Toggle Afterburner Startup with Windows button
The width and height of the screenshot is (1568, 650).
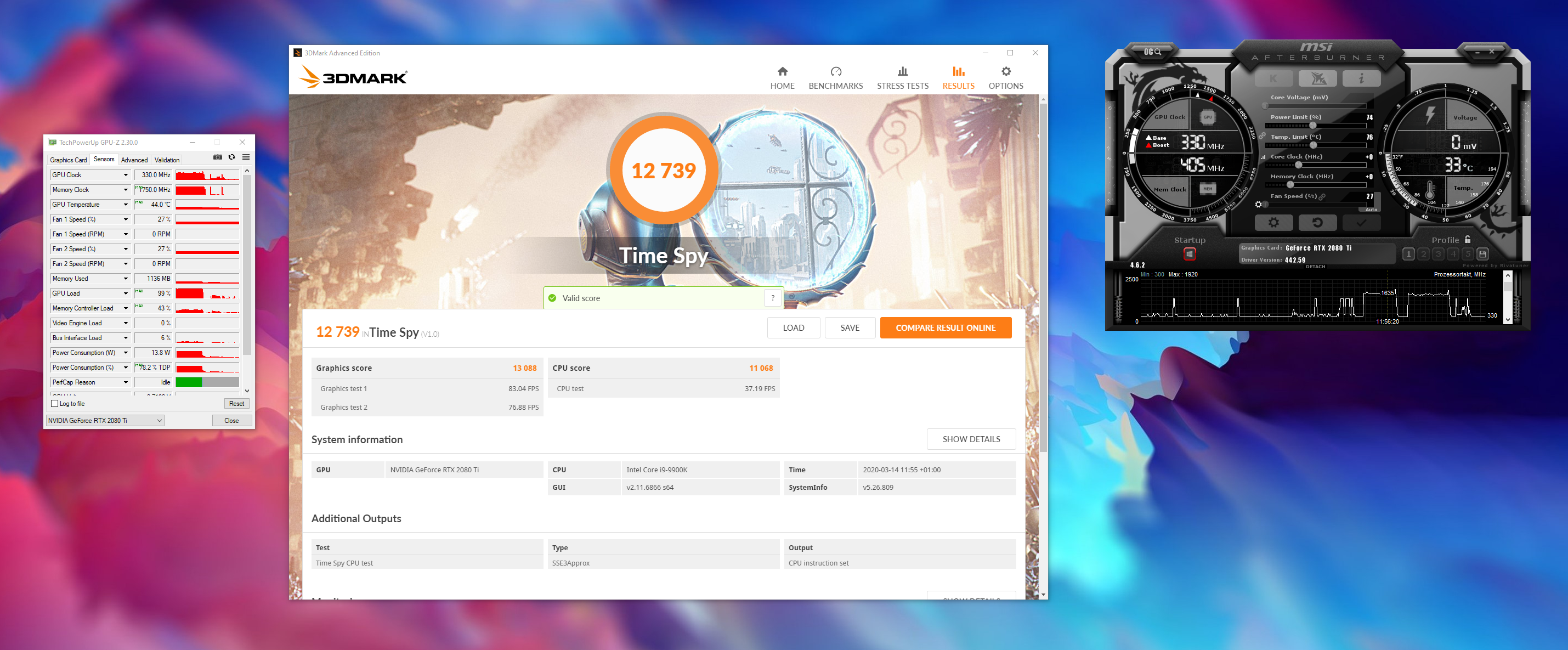[x=1190, y=254]
